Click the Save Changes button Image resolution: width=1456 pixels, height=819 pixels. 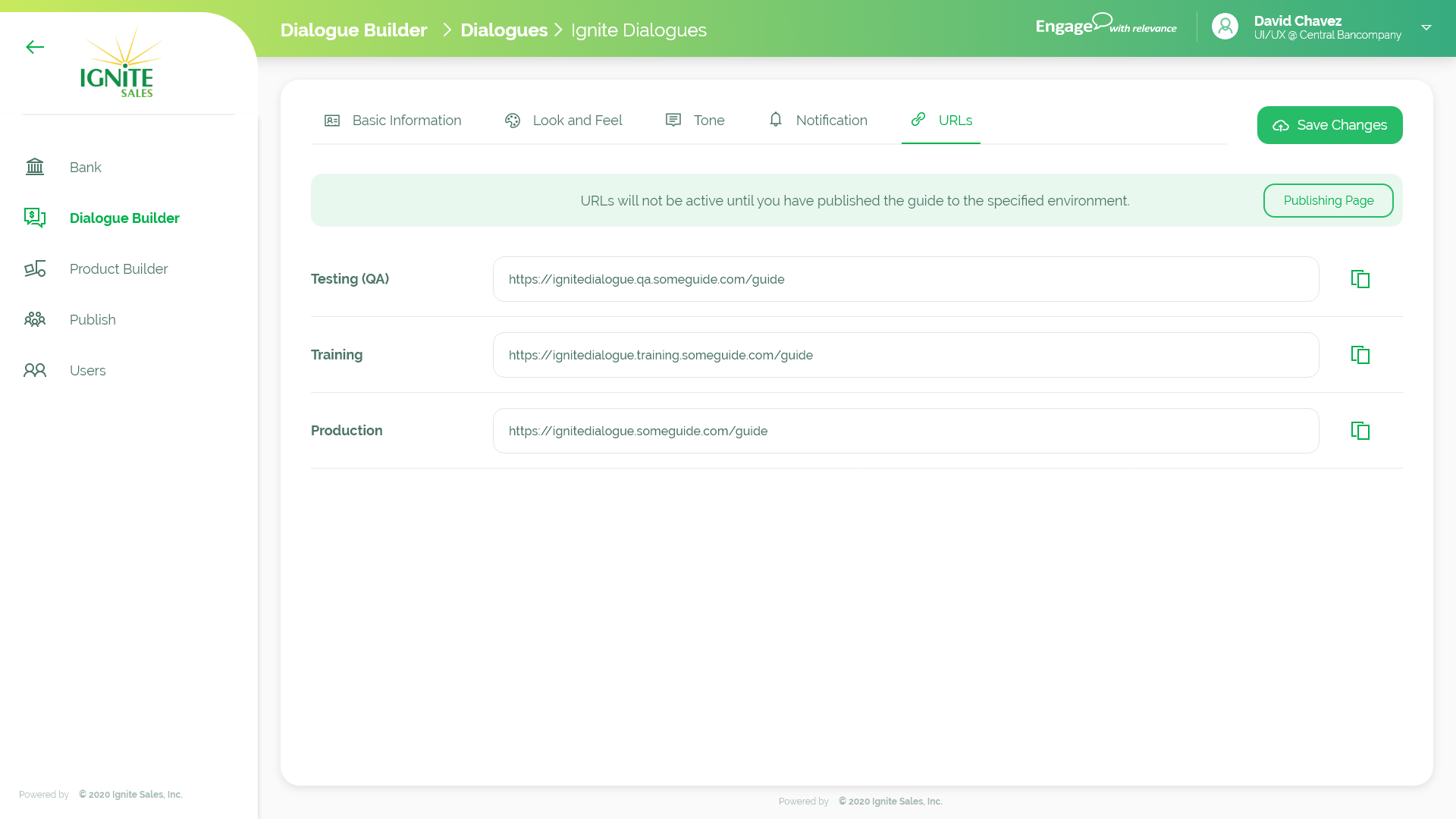(1329, 125)
